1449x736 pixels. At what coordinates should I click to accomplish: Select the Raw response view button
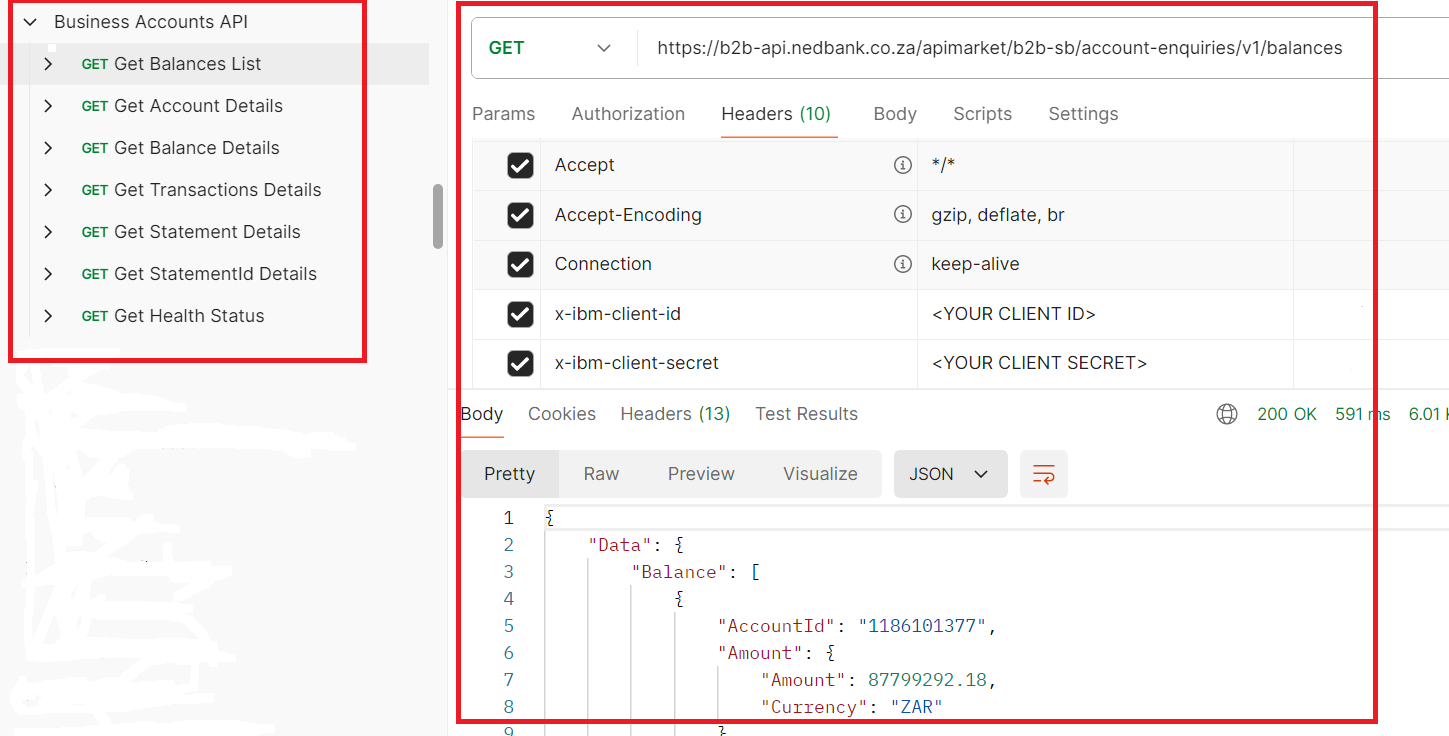pos(601,474)
